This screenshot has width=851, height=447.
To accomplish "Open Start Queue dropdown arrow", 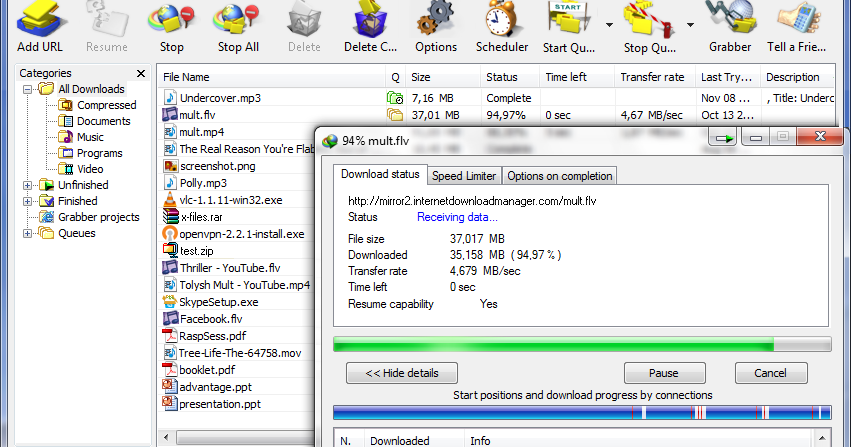I will pyautogui.click(x=609, y=24).
